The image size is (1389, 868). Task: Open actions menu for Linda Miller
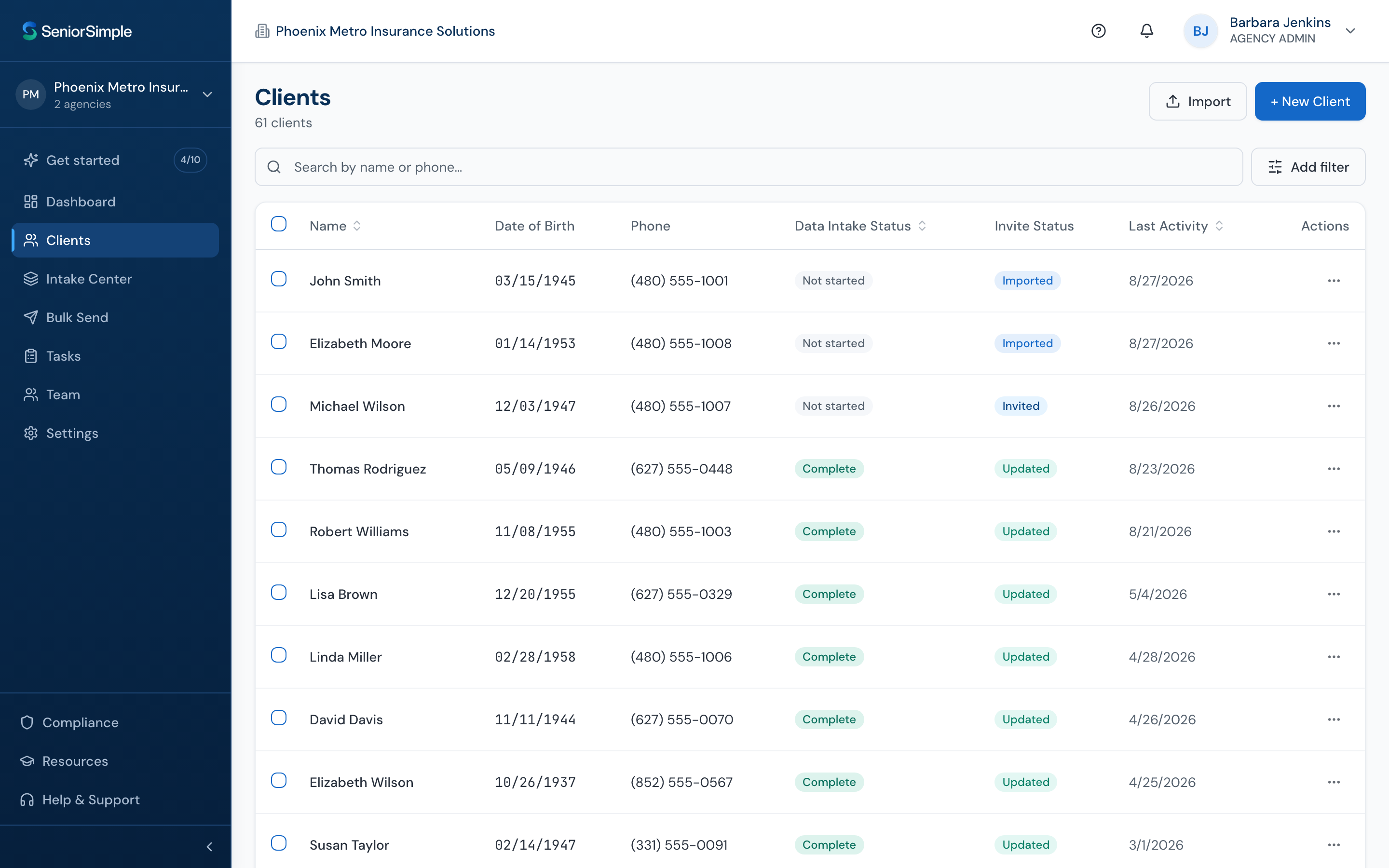coord(1334,657)
